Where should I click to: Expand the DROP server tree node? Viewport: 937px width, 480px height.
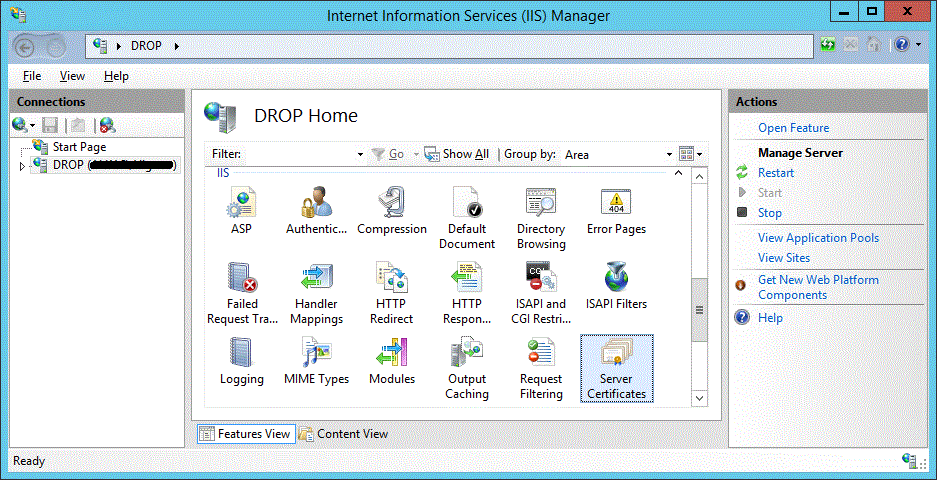pos(22,166)
